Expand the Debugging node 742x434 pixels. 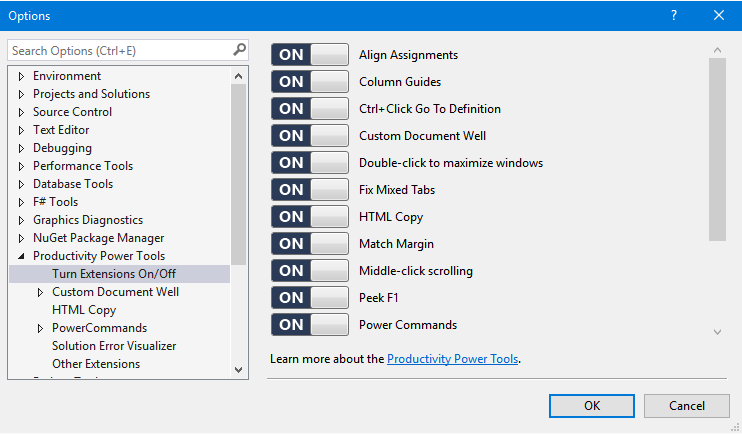click(x=21, y=148)
